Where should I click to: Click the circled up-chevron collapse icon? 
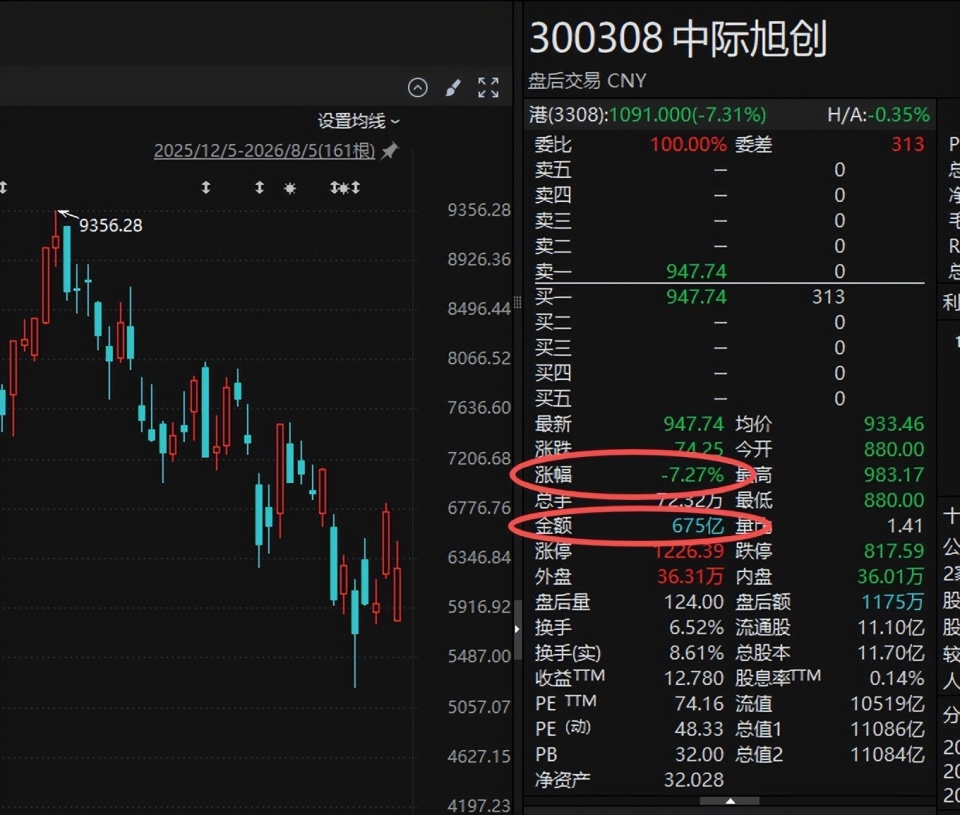point(418,88)
